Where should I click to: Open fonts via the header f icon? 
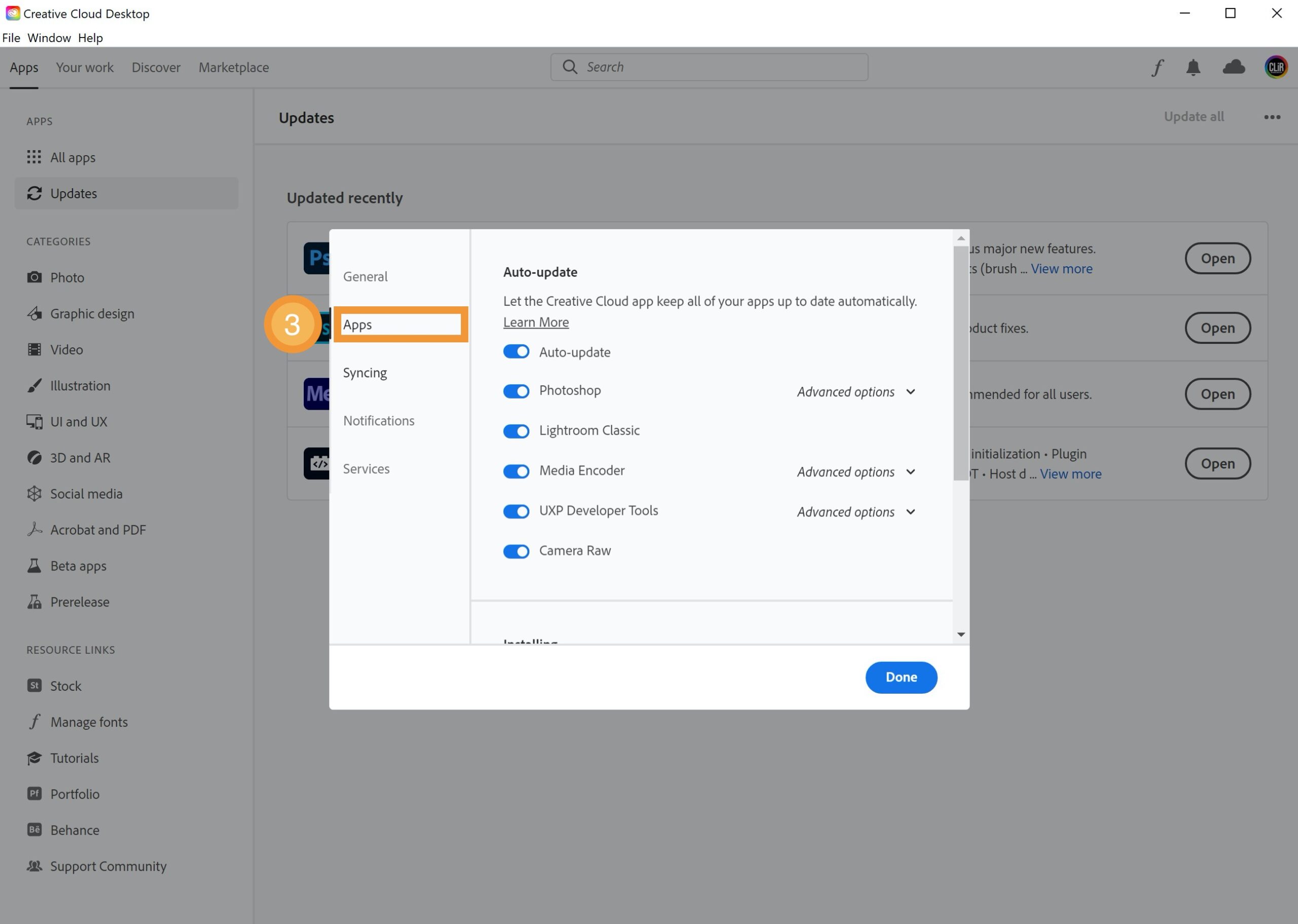[1157, 67]
